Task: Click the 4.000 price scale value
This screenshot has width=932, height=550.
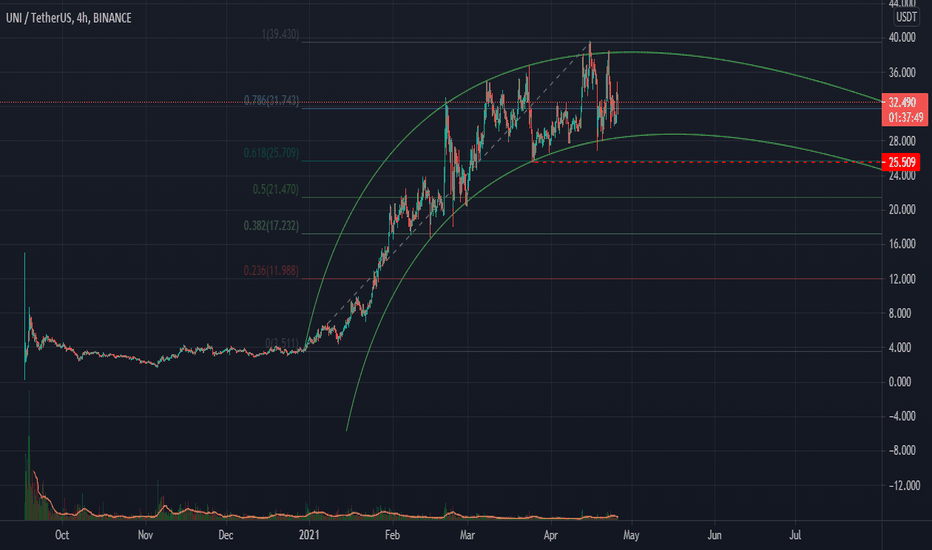Action: click(x=902, y=347)
